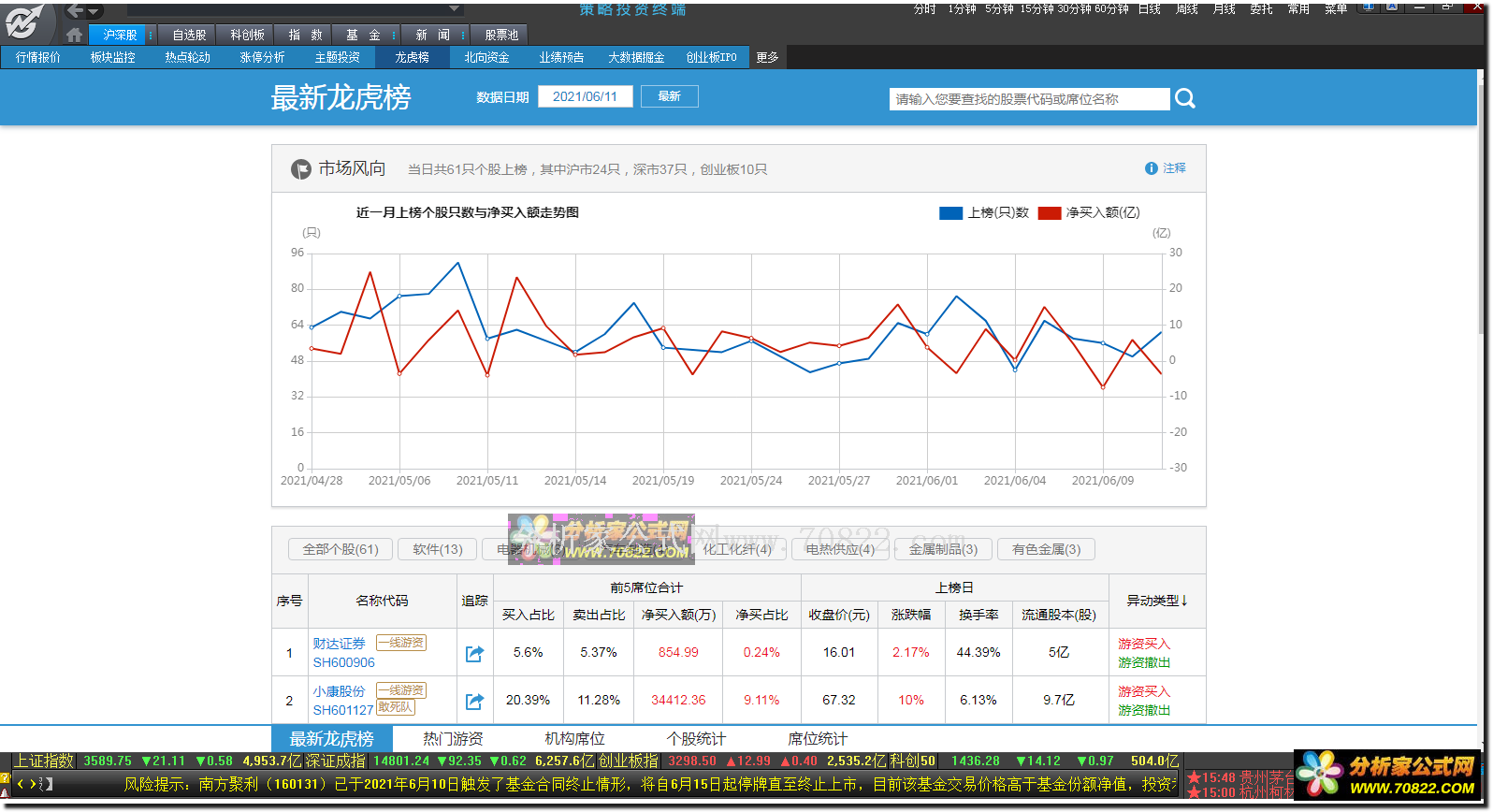The height and width of the screenshot is (812, 1493).
Task: Open the 注释 link
Action: [1174, 168]
